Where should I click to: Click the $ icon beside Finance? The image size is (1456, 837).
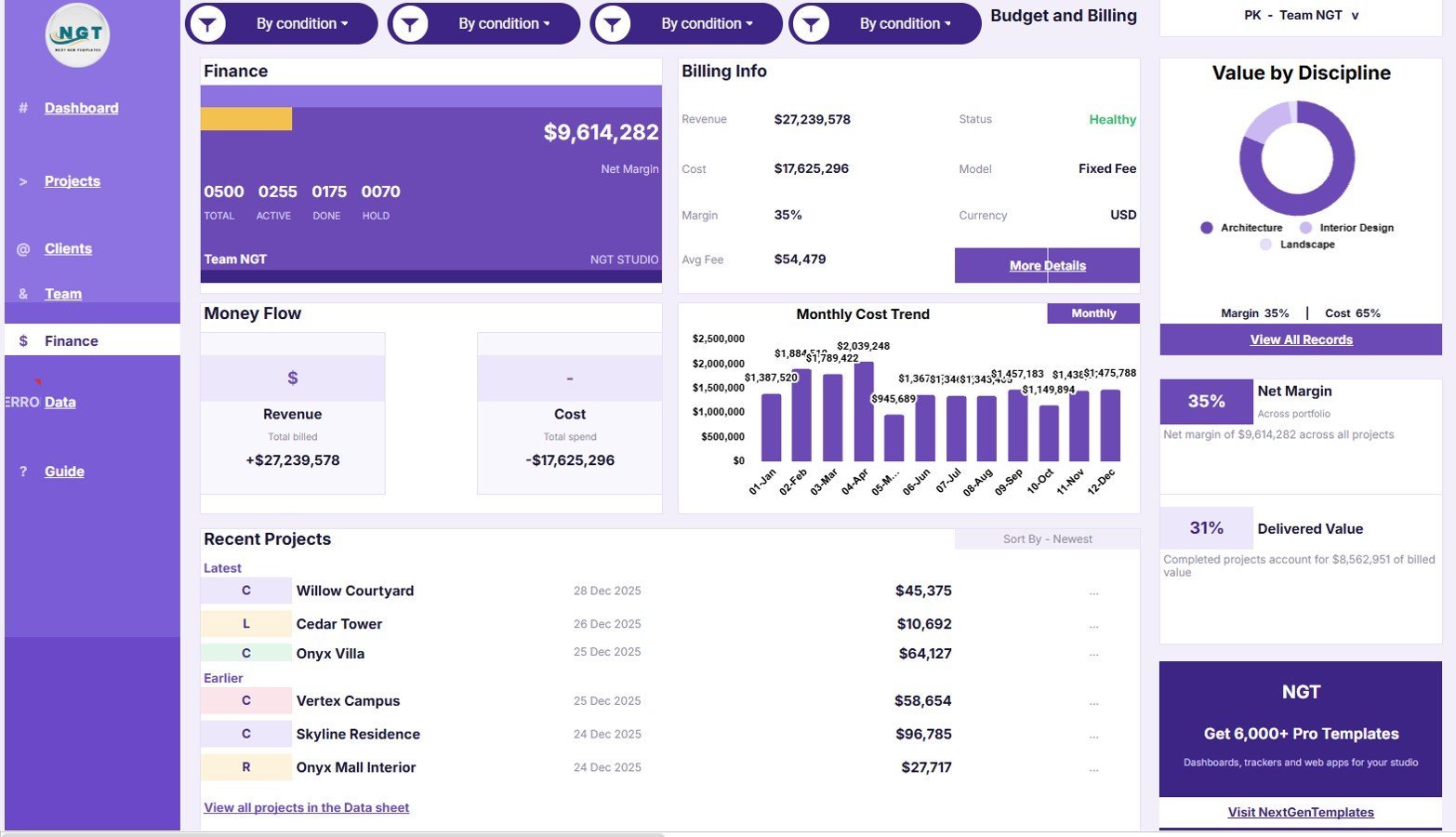click(23, 341)
